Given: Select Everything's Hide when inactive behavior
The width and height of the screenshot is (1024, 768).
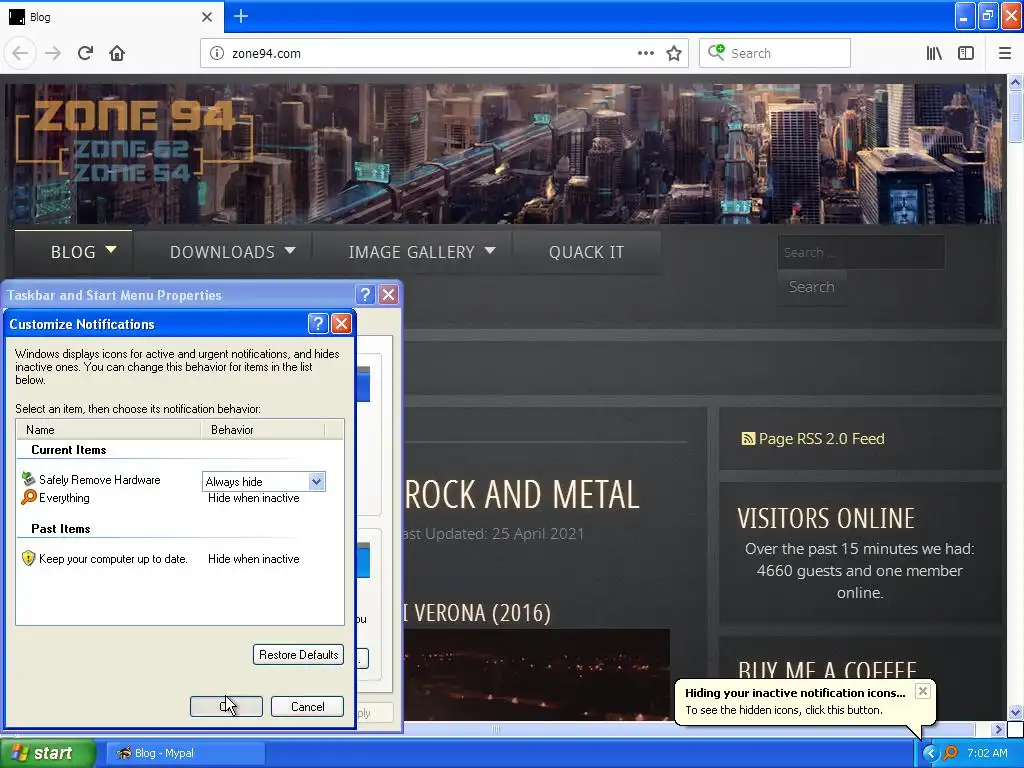Looking at the screenshot, I should click(x=253, y=498).
